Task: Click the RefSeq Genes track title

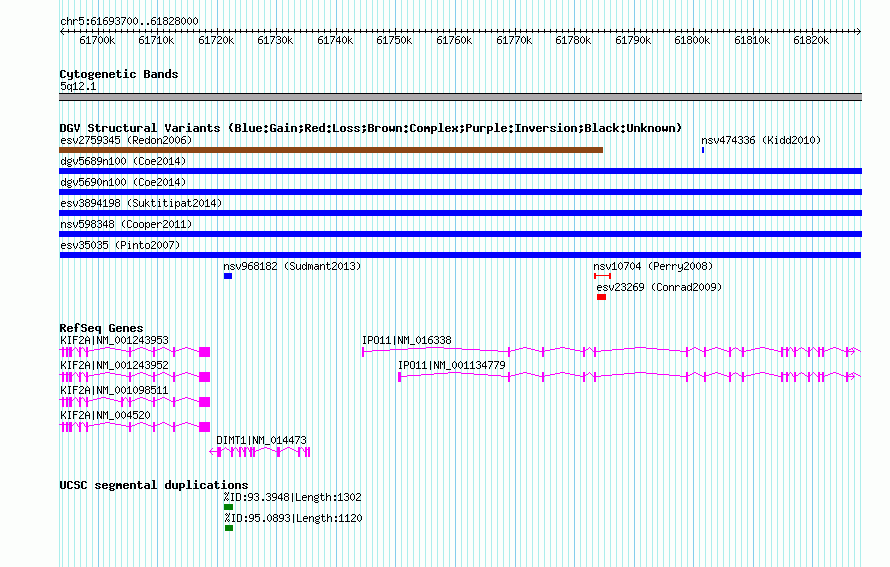Action: pos(101,328)
